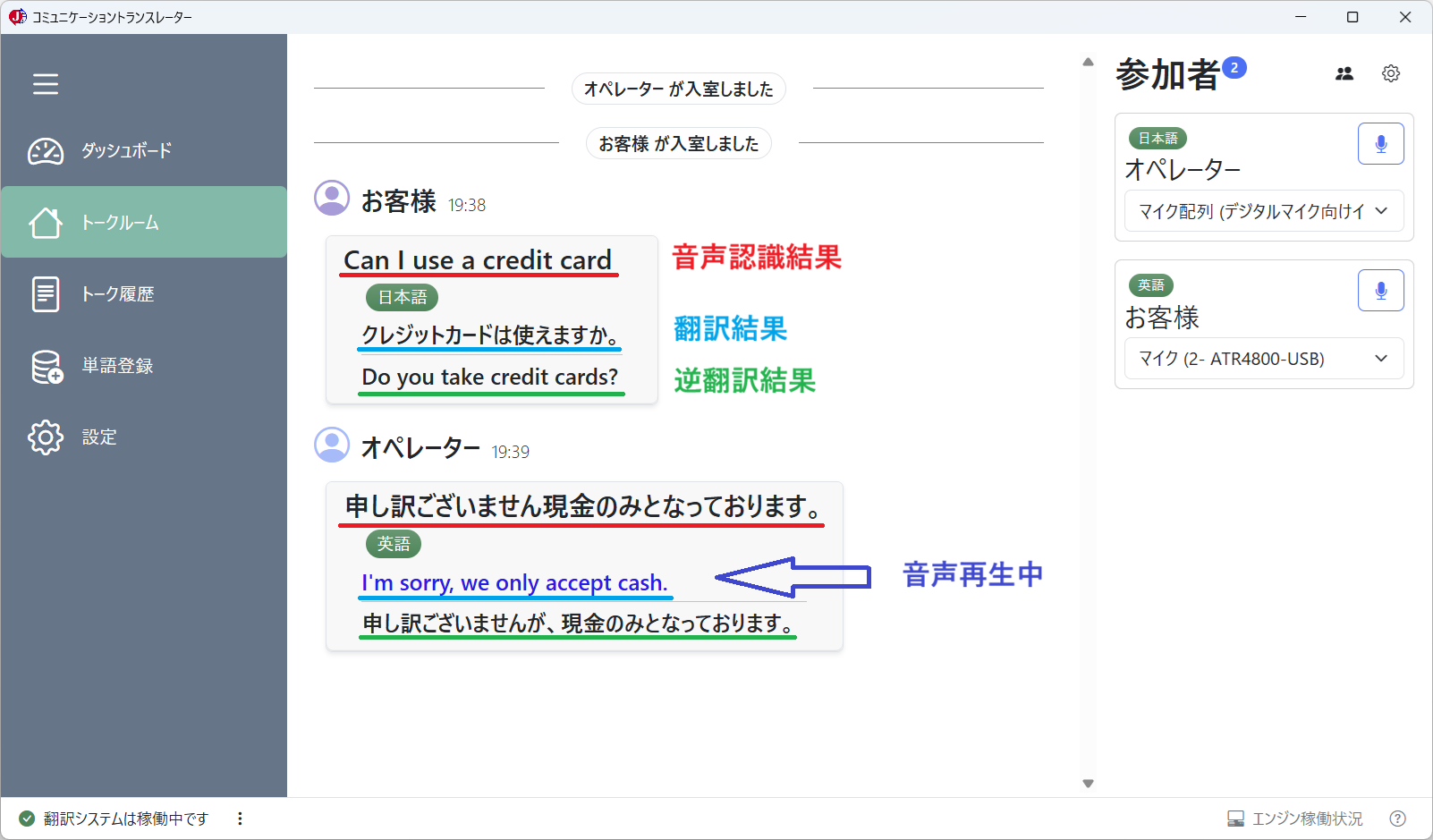
Task: Click the help question mark icon
Action: 1396,818
